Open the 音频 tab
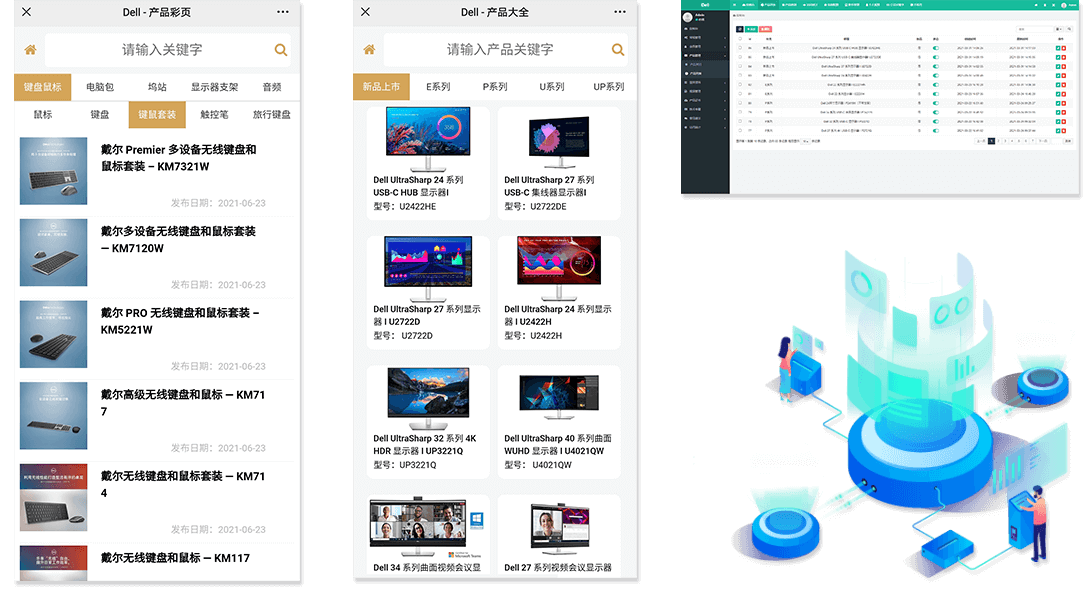Image resolution: width=1083 pixels, height=592 pixels. [272, 87]
